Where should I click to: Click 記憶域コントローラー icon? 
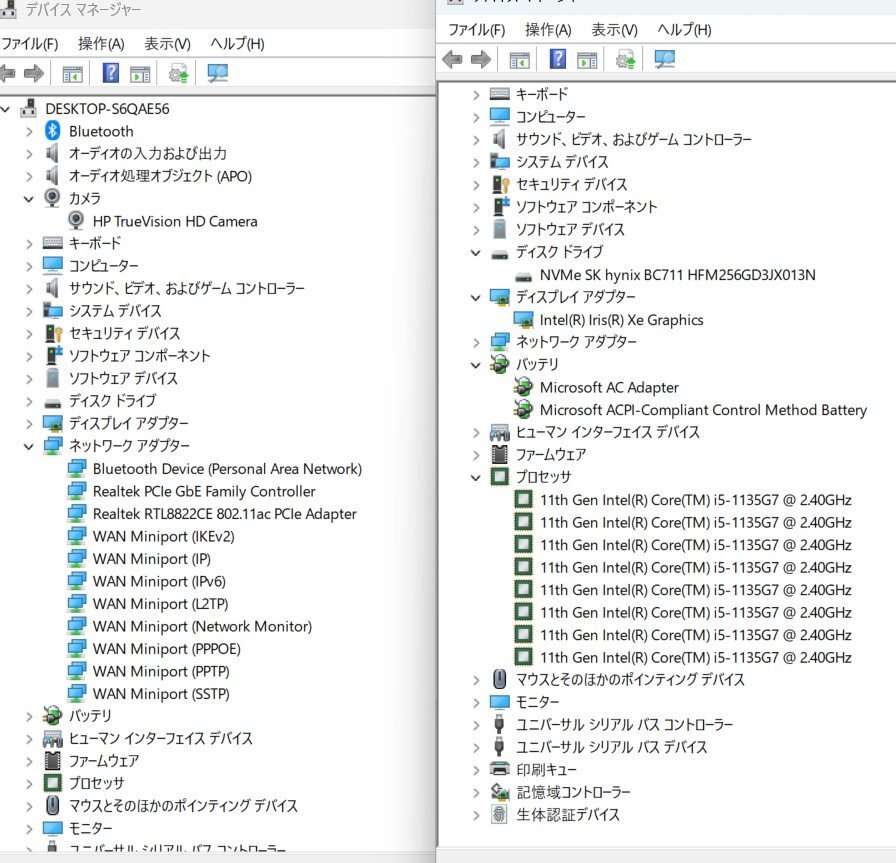coord(500,792)
